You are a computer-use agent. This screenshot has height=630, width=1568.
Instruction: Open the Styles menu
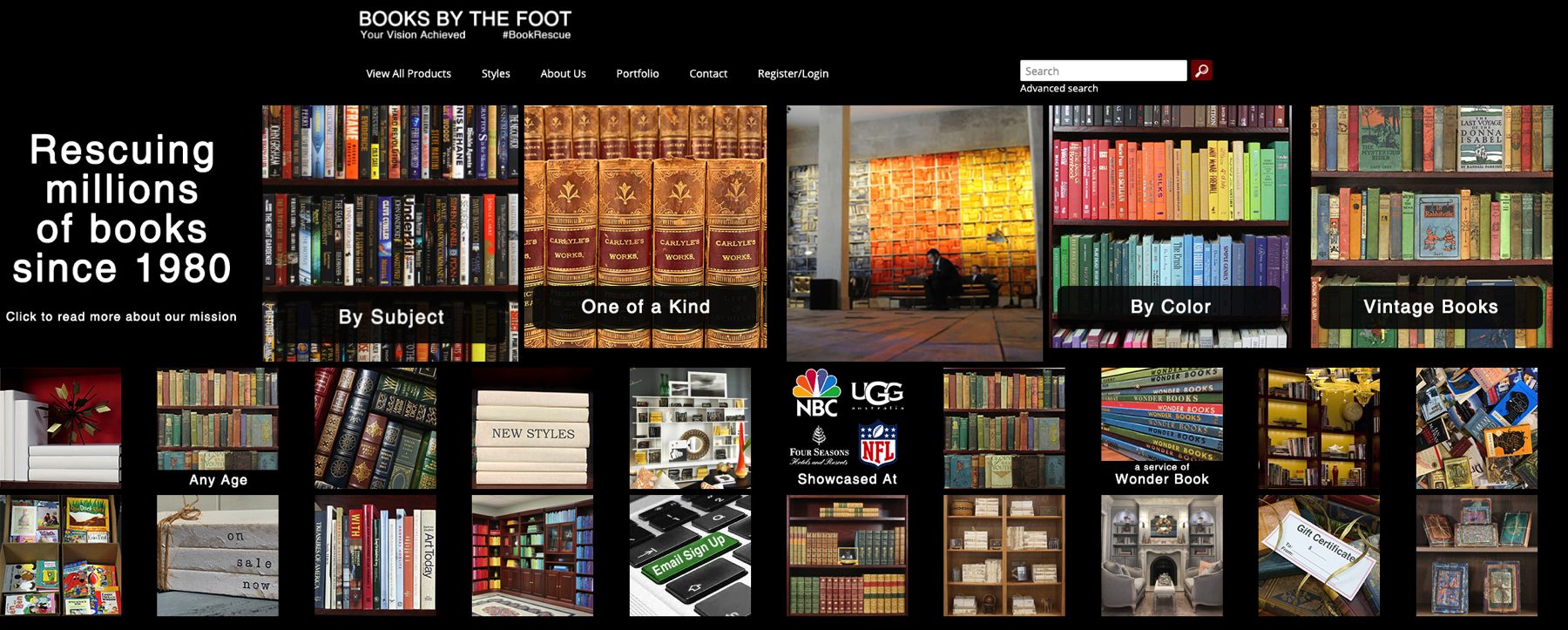point(496,73)
